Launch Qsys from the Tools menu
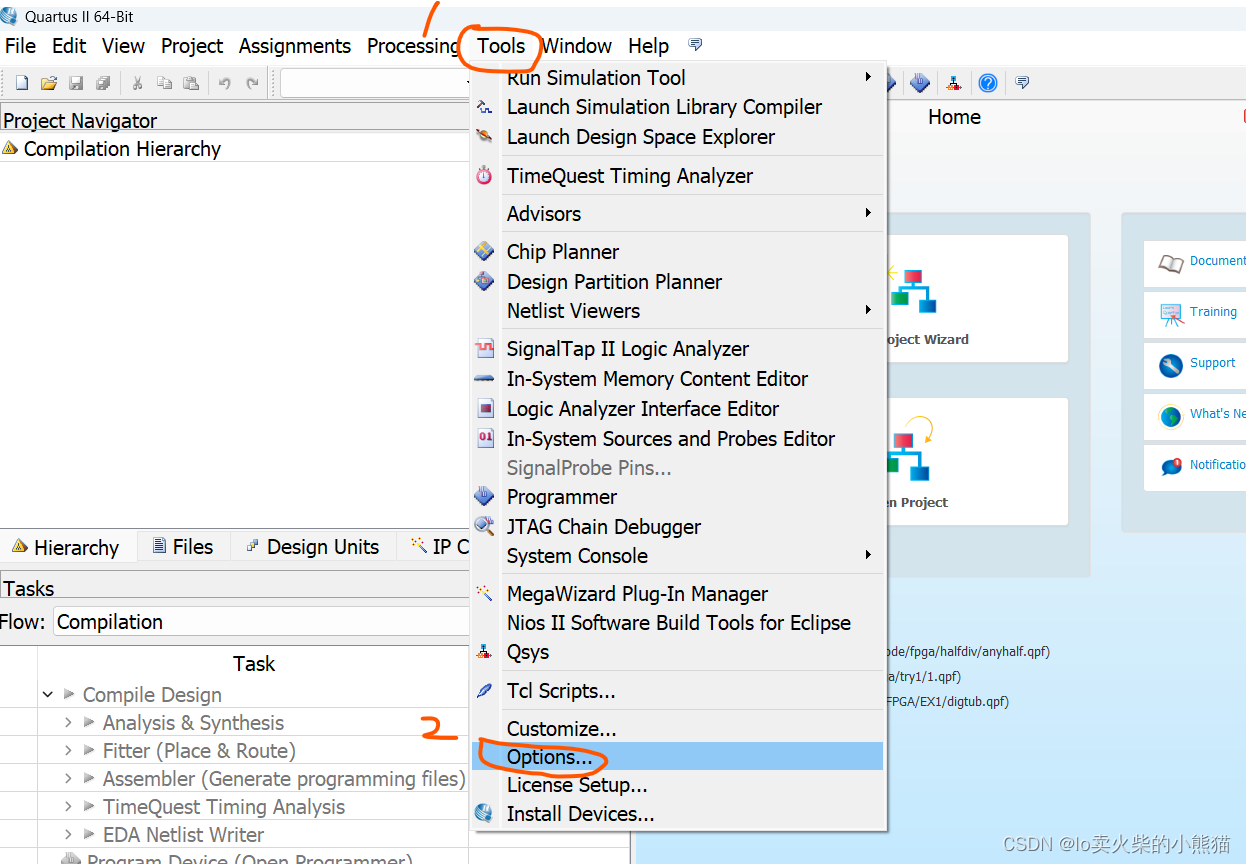This screenshot has height=864, width=1246. pyautogui.click(x=527, y=652)
